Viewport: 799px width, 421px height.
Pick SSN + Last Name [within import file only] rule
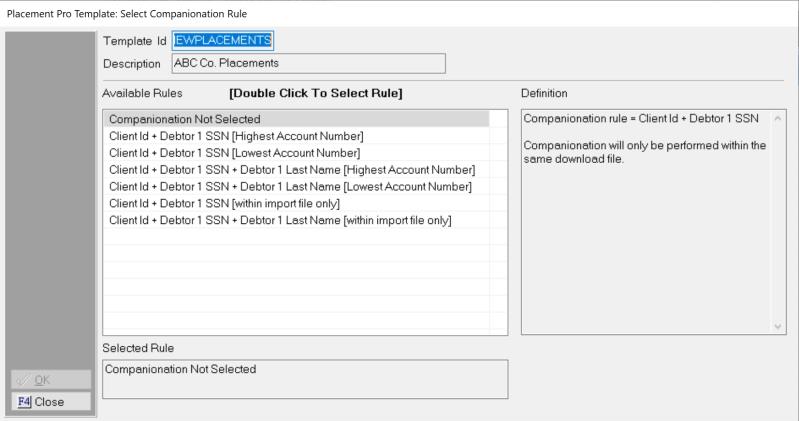coord(281,220)
